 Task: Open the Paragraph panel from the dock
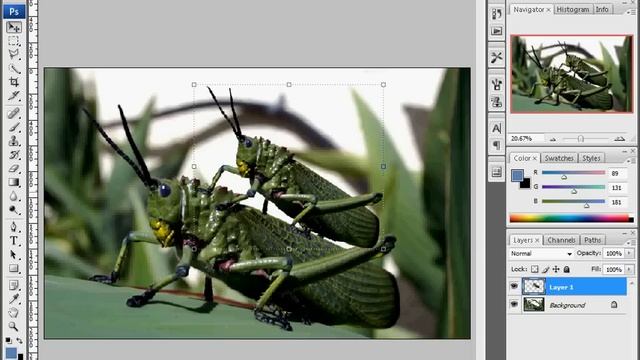[496, 145]
